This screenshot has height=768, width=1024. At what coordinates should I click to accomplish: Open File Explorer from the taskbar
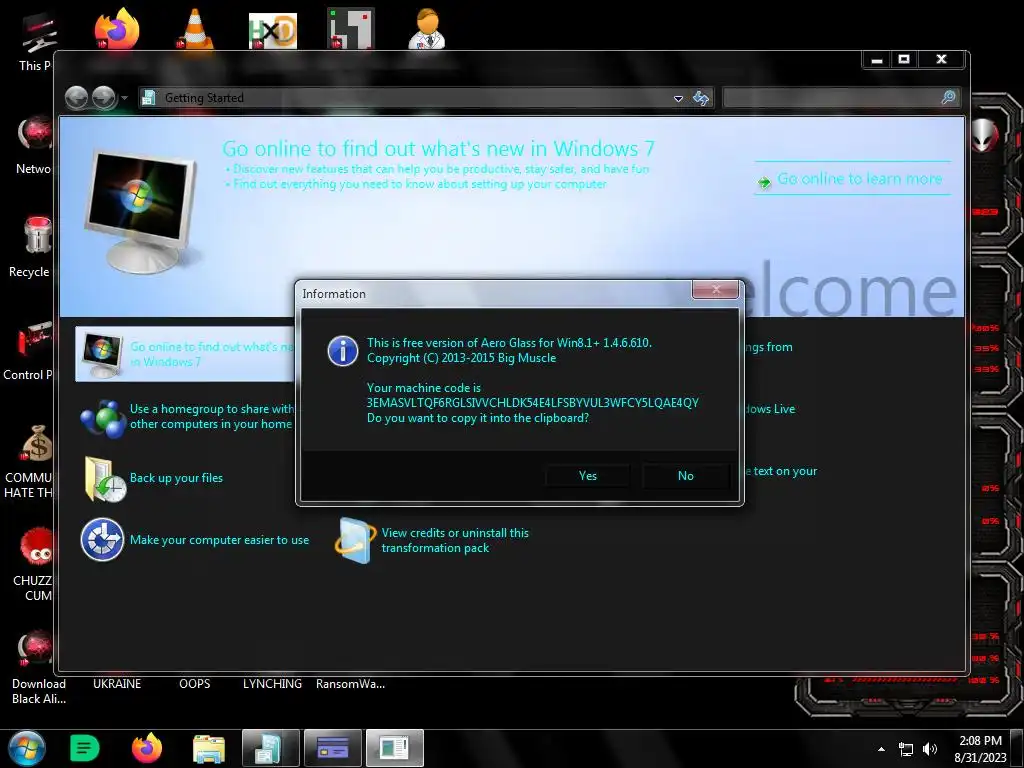pyautogui.click(x=209, y=748)
